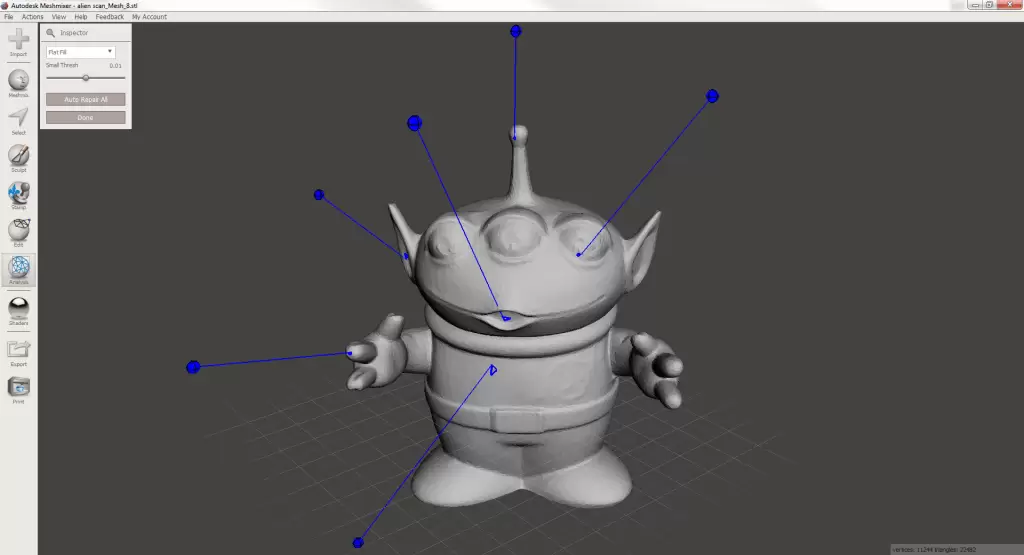Activate the Select tool
This screenshot has width=1024, height=555.
click(x=18, y=121)
